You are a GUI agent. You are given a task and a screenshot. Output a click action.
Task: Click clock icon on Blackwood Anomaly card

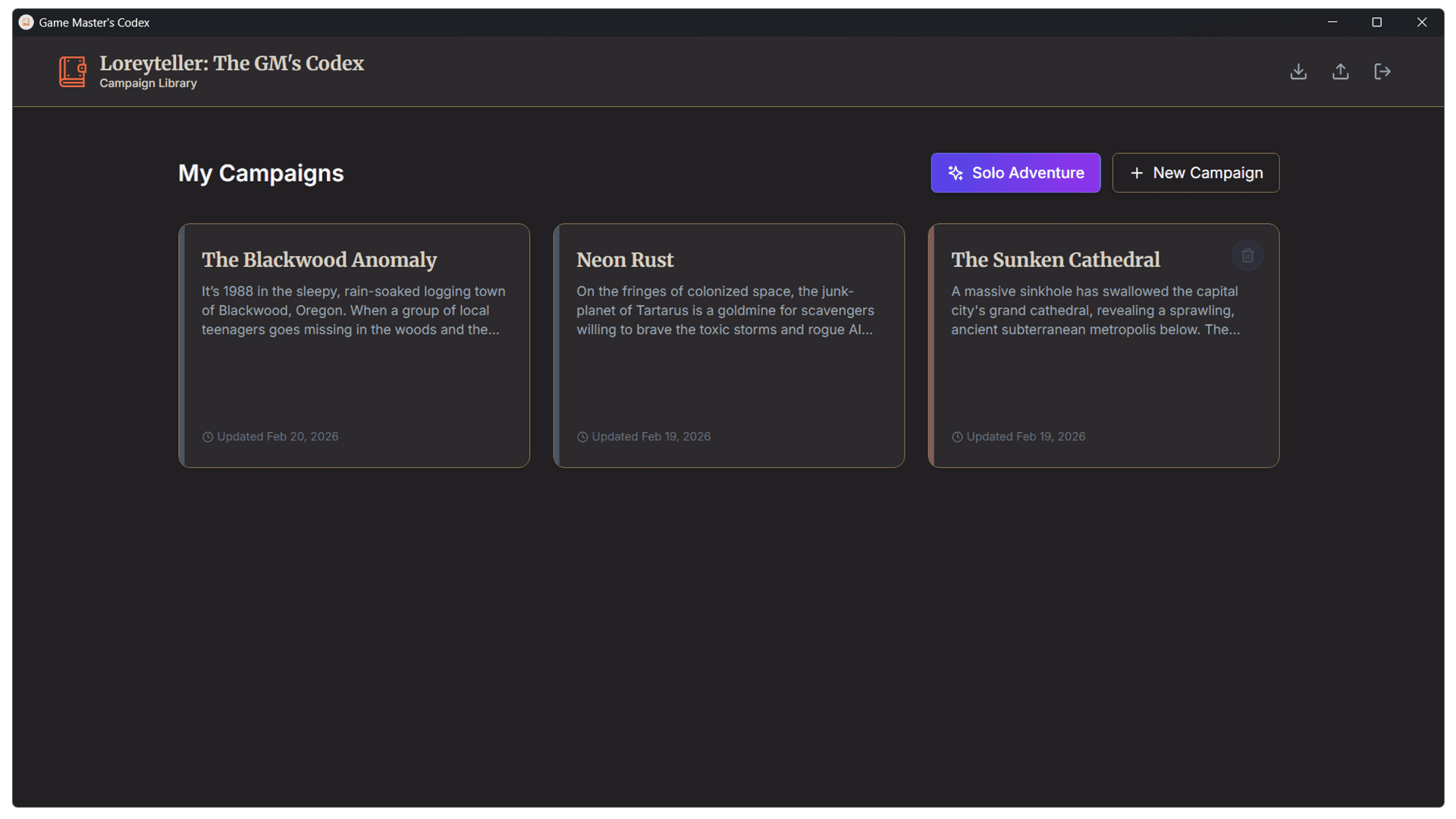[208, 437]
